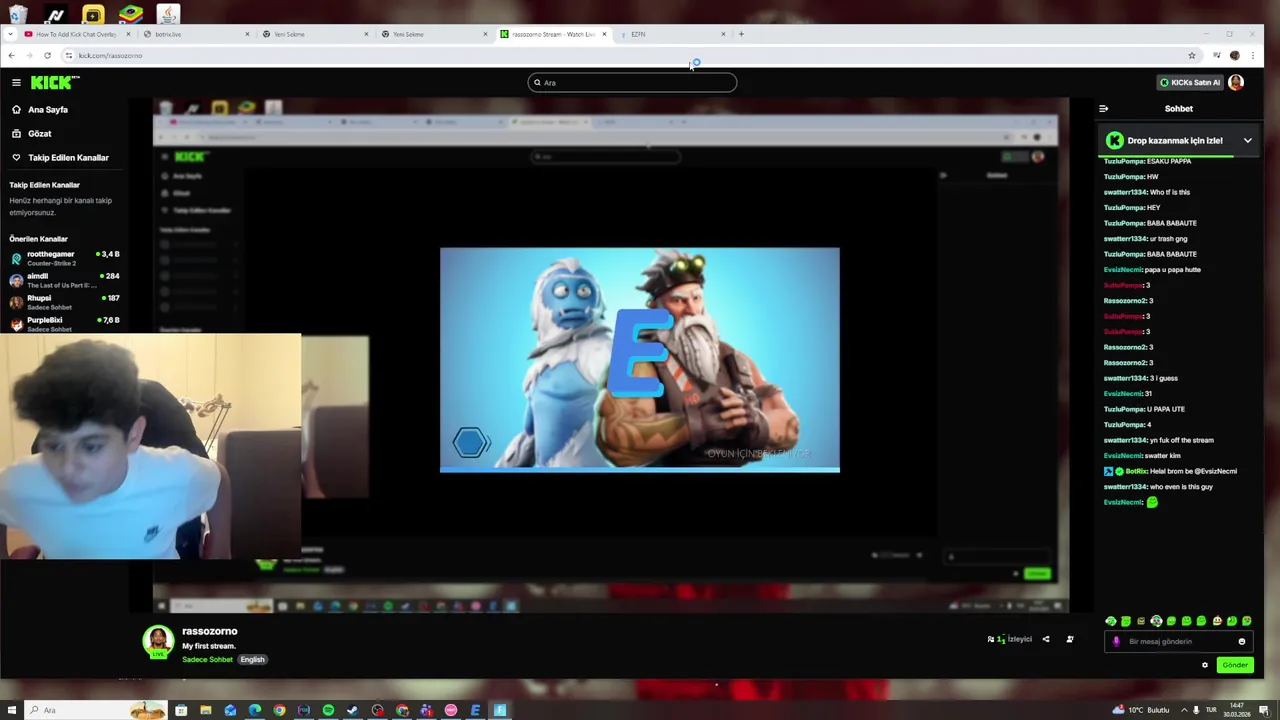The width and height of the screenshot is (1280, 720).
Task: Bookmark this page with star icon
Action: [x=1192, y=55]
